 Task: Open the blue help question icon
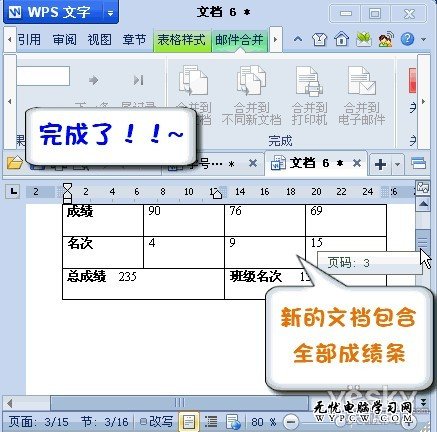coord(407,40)
